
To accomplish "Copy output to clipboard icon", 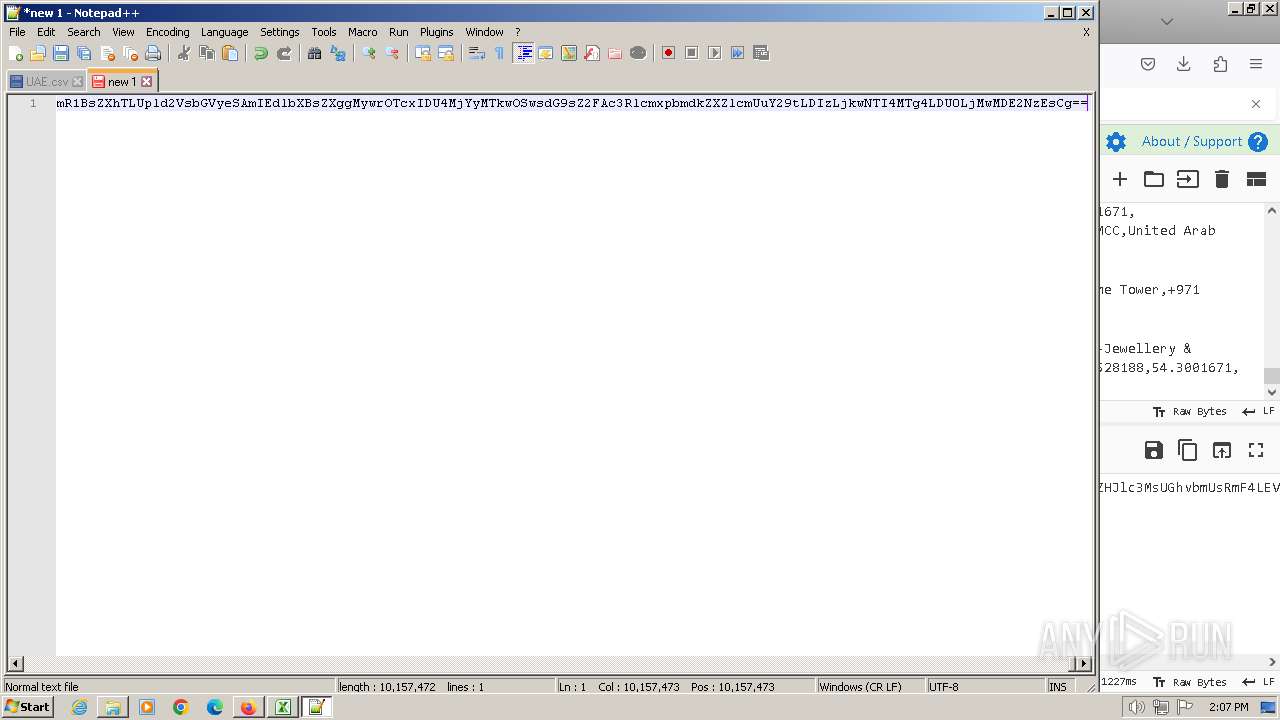I will [x=1188, y=450].
